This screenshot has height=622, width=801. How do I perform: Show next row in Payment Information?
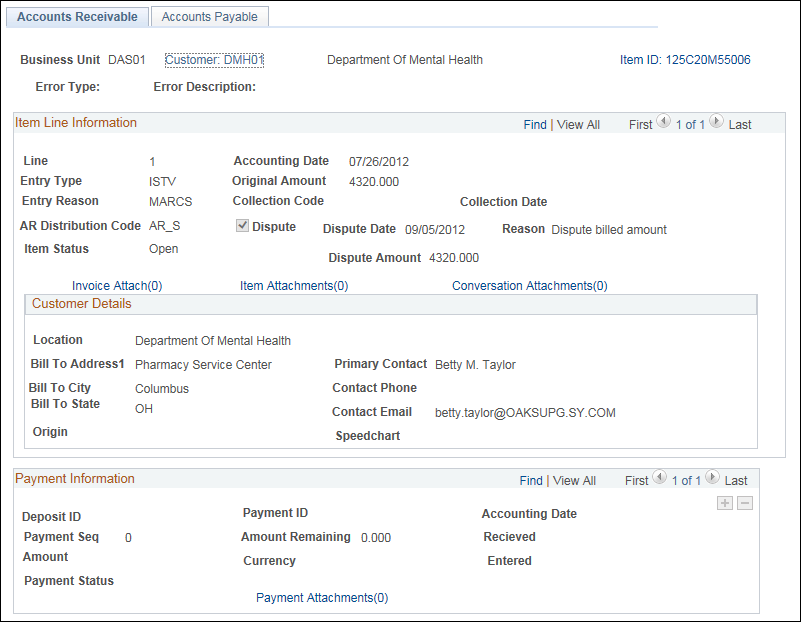point(712,477)
